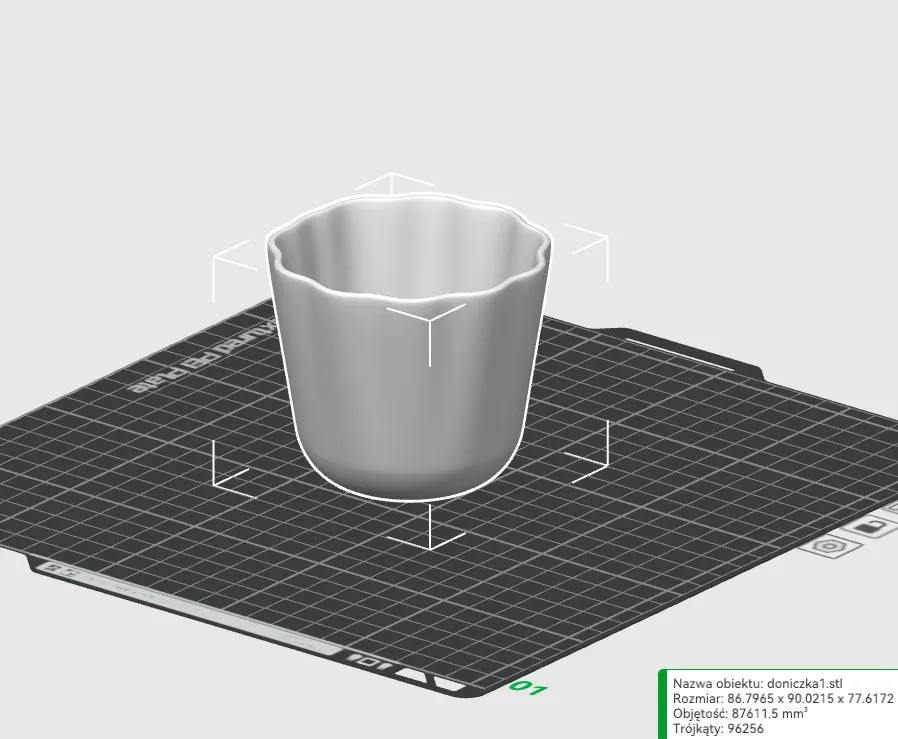Screen dimensions: 898x739
Task: Click the white handle mark at the plate's rear
Action: coord(680,355)
